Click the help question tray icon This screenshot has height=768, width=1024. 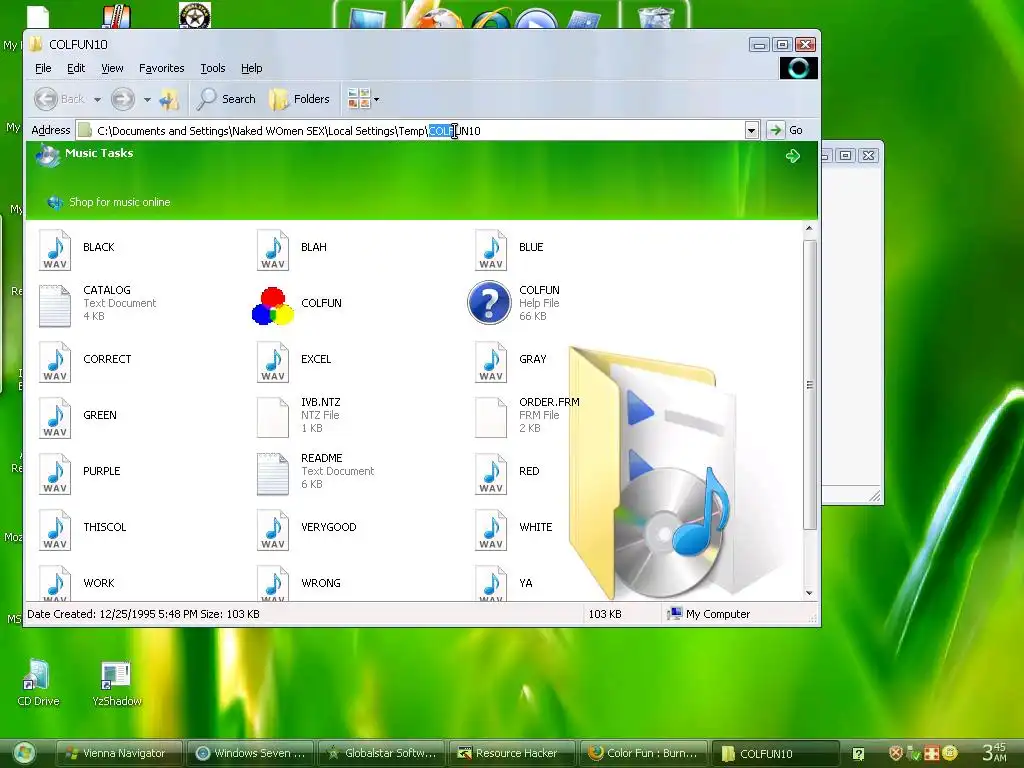click(858, 754)
